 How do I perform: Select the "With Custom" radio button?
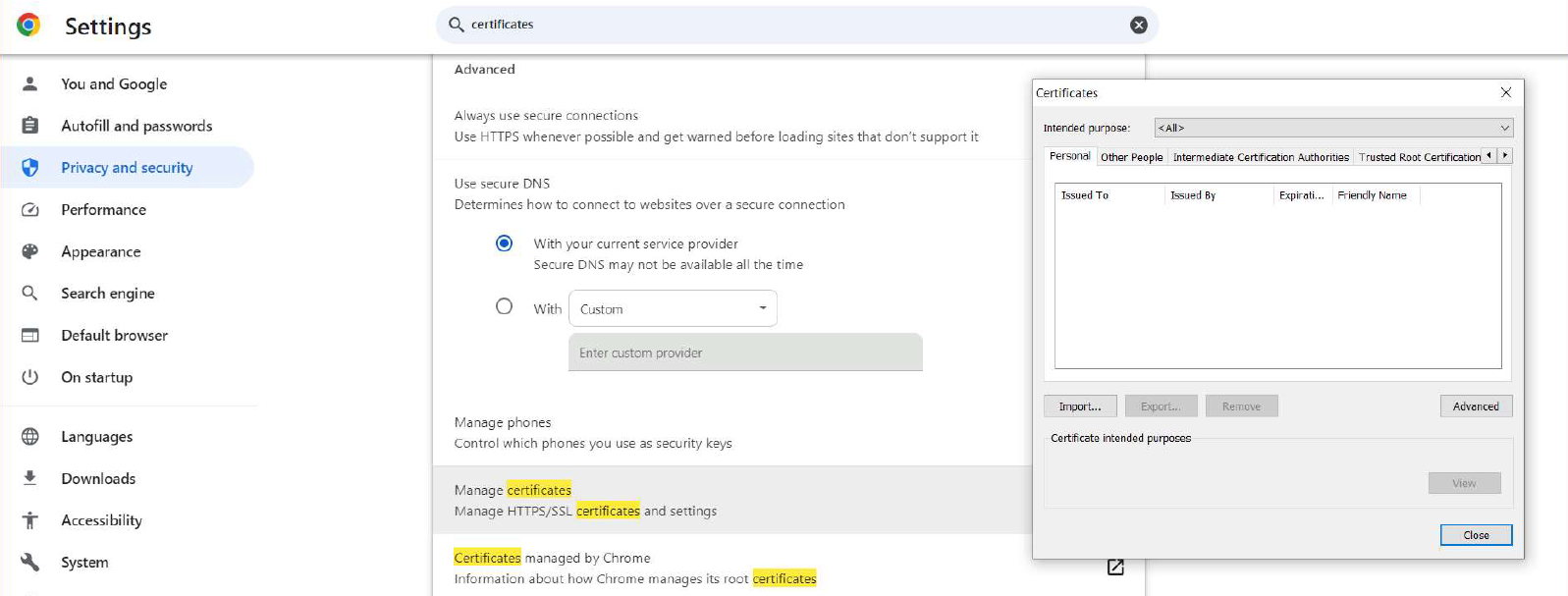click(504, 306)
